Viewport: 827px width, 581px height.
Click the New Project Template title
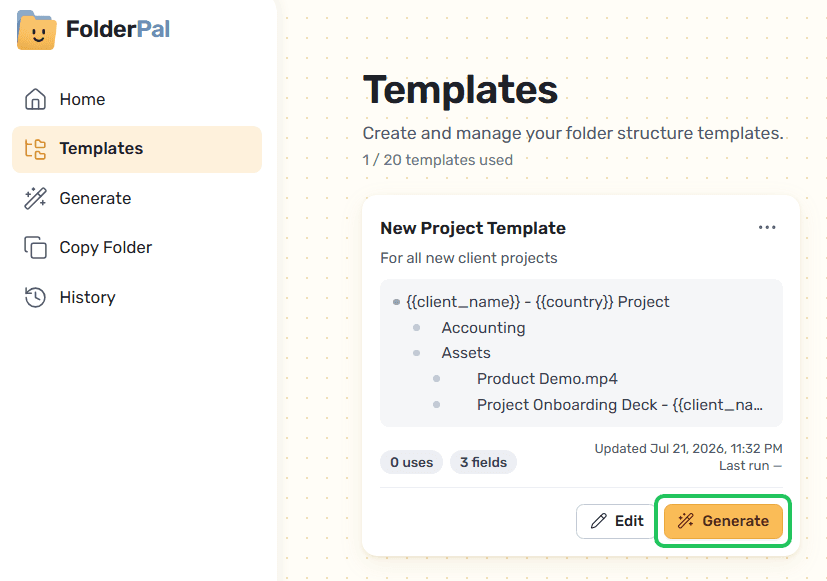pos(473,228)
